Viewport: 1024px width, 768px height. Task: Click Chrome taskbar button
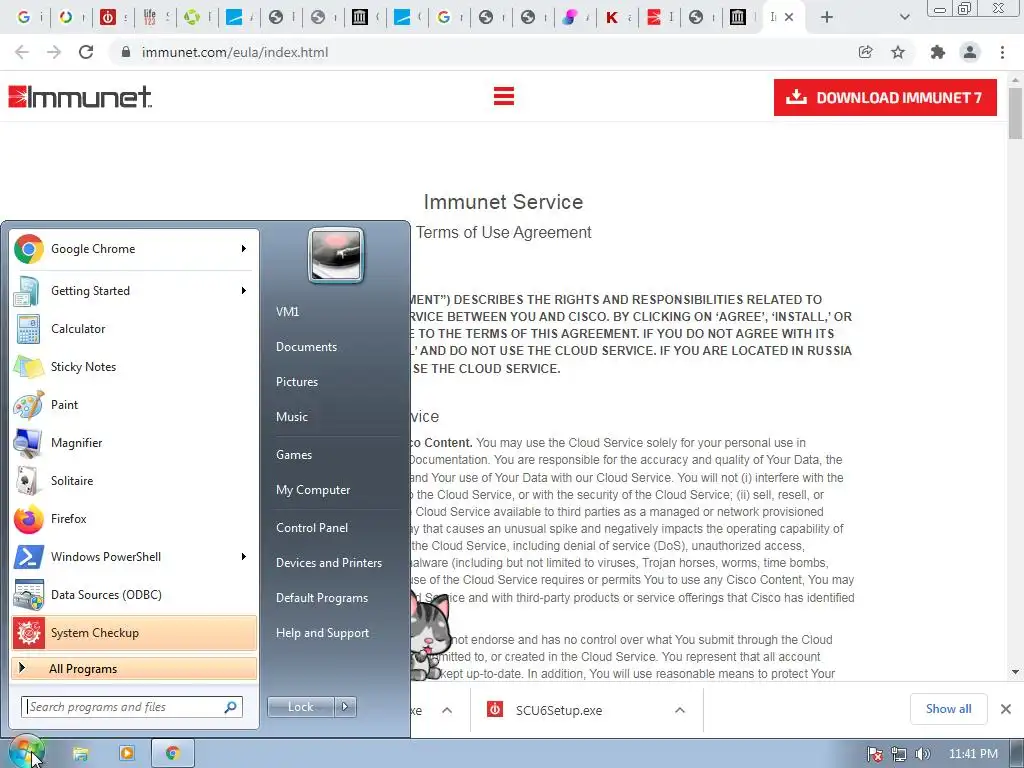coord(172,754)
